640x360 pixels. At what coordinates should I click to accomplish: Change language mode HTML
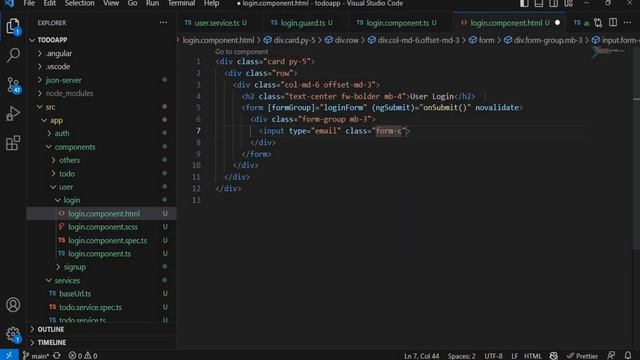tap(533, 356)
